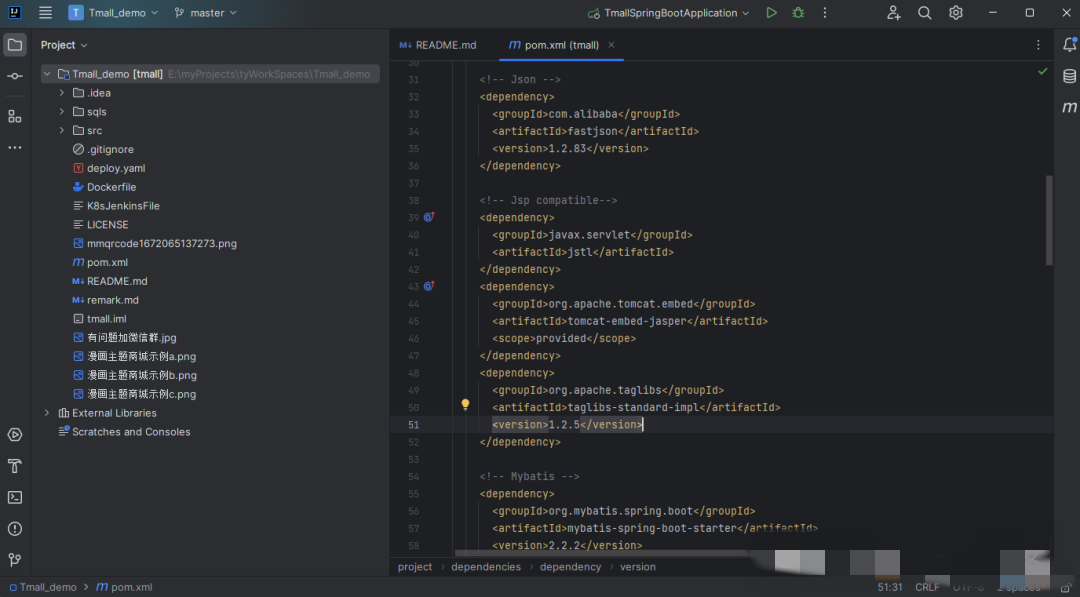Open the Project view dropdown
Viewport: 1080px width, 597px height.
point(64,45)
